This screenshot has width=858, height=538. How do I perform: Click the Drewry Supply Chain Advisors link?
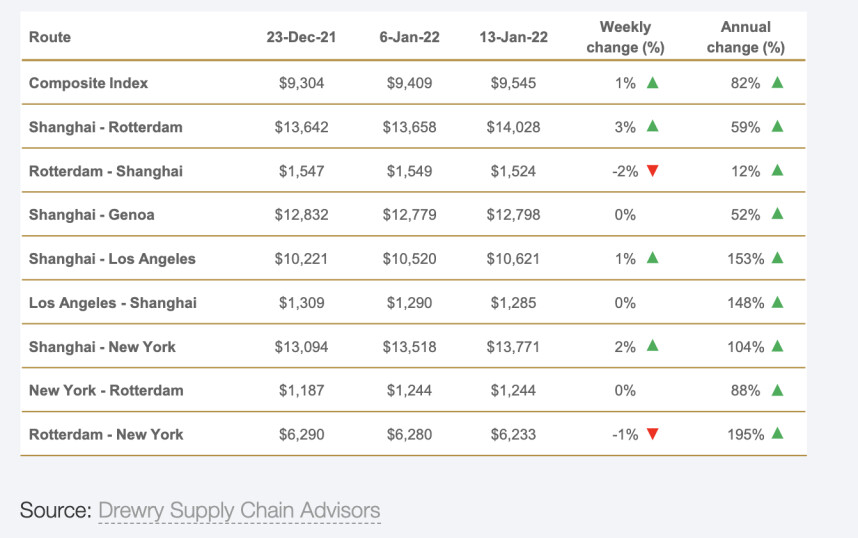click(x=239, y=511)
